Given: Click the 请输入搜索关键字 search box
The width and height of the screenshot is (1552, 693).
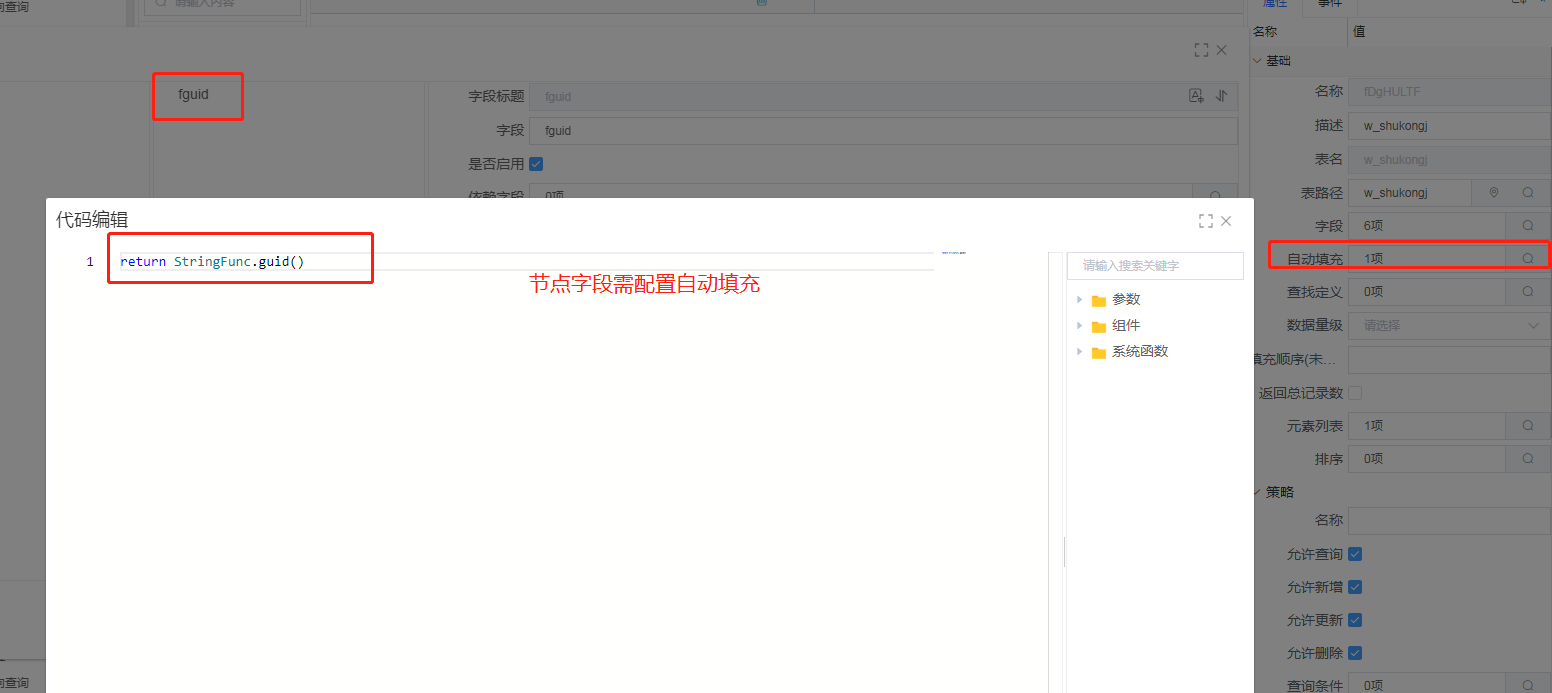Looking at the screenshot, I should 1155,266.
